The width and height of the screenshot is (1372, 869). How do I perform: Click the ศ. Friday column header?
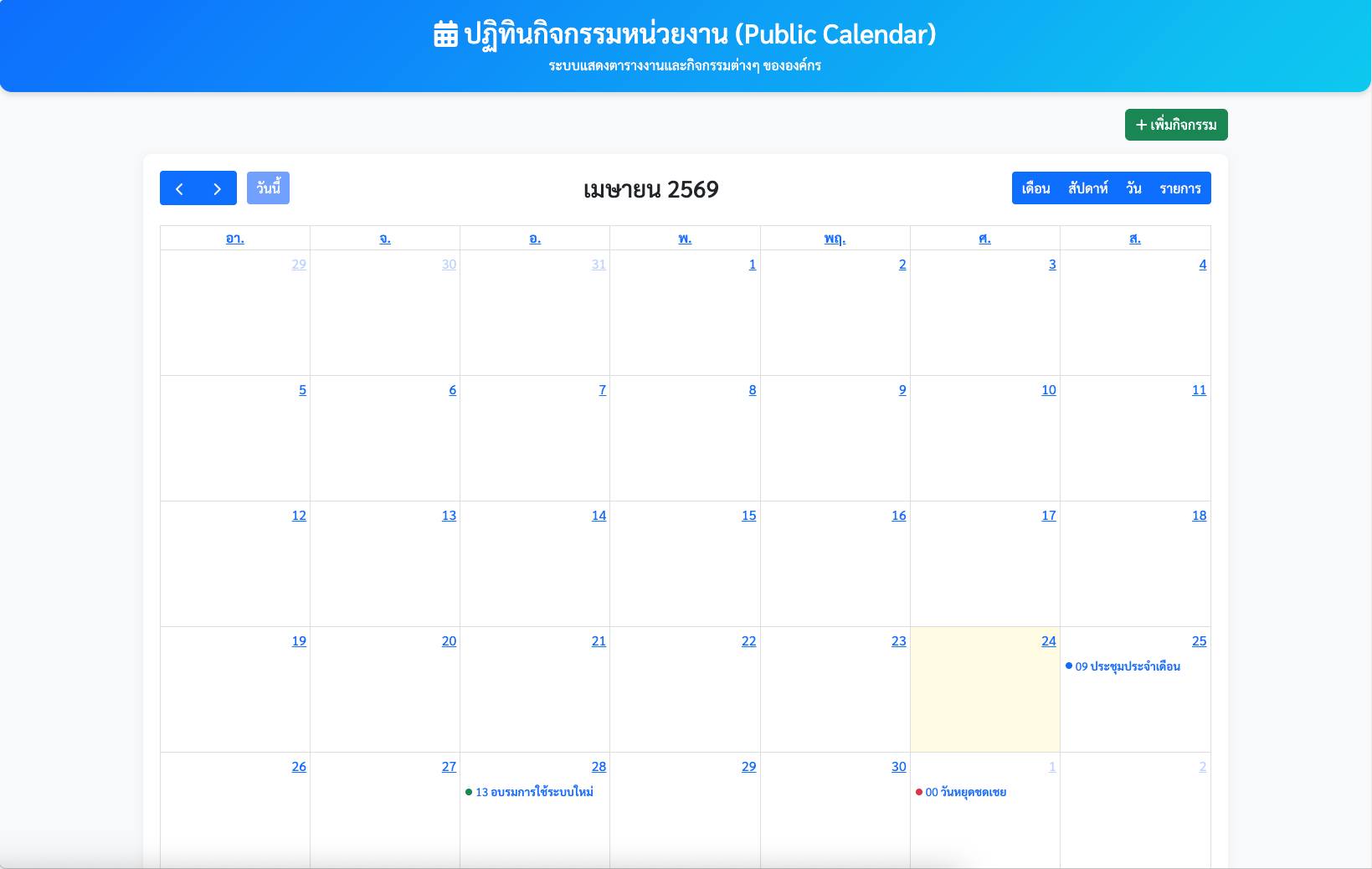[984, 239]
